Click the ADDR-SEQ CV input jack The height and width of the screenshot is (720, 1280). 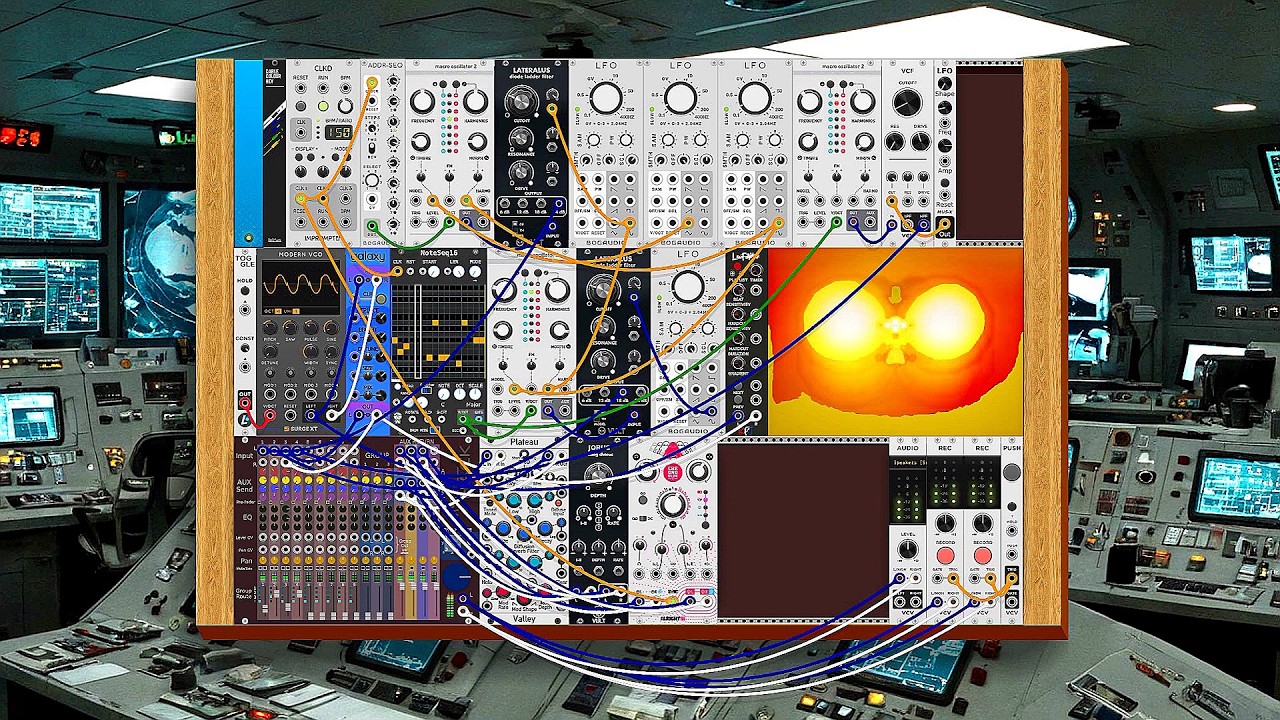[x=372, y=199]
